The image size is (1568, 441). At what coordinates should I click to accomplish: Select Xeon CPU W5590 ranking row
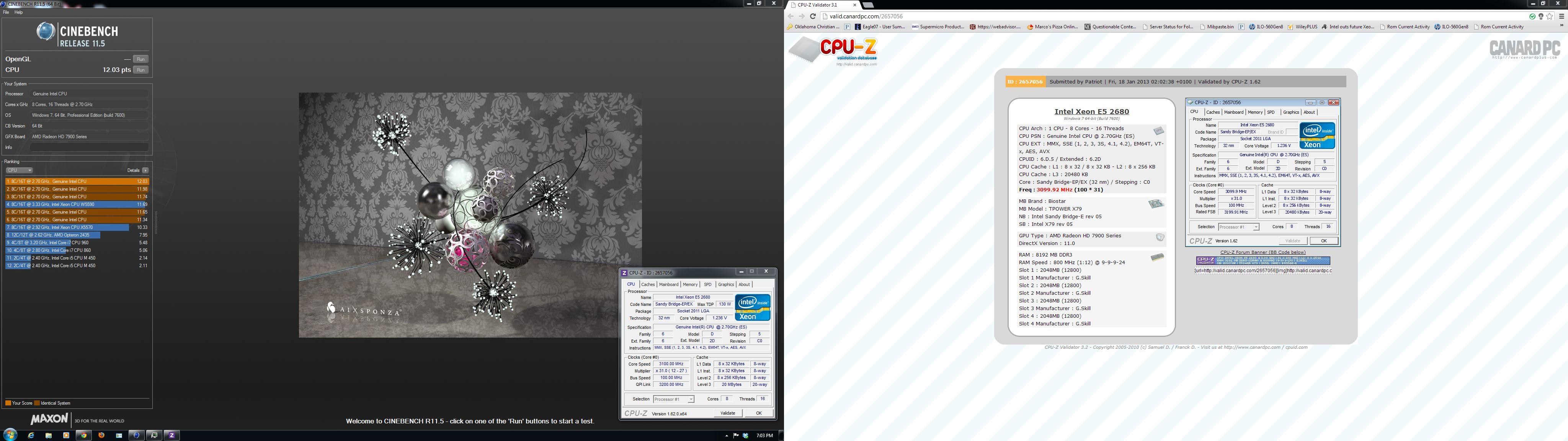[x=77, y=204]
